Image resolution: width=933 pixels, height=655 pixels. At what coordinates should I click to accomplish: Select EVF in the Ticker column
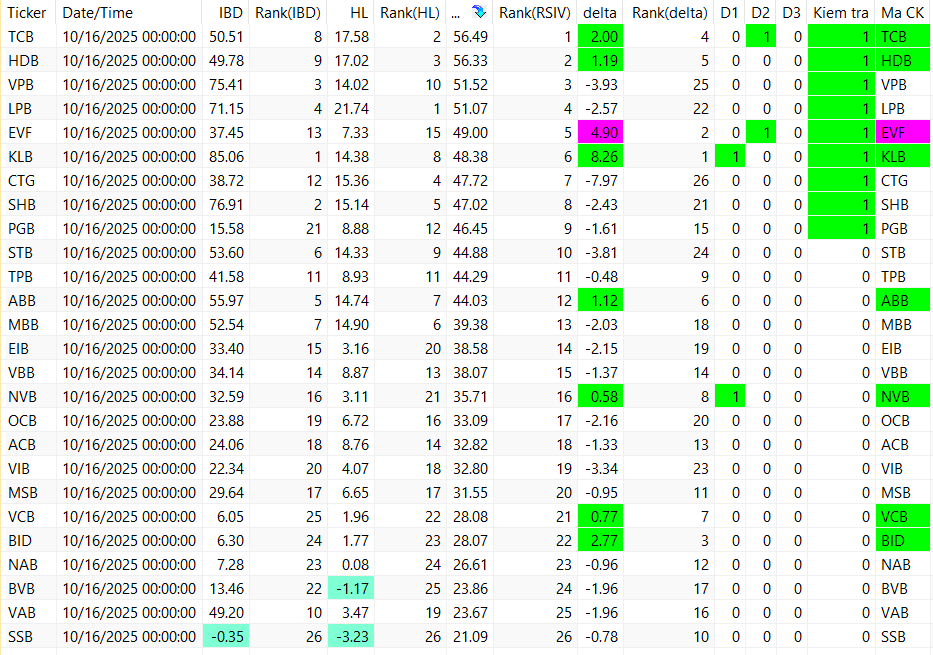coord(20,133)
